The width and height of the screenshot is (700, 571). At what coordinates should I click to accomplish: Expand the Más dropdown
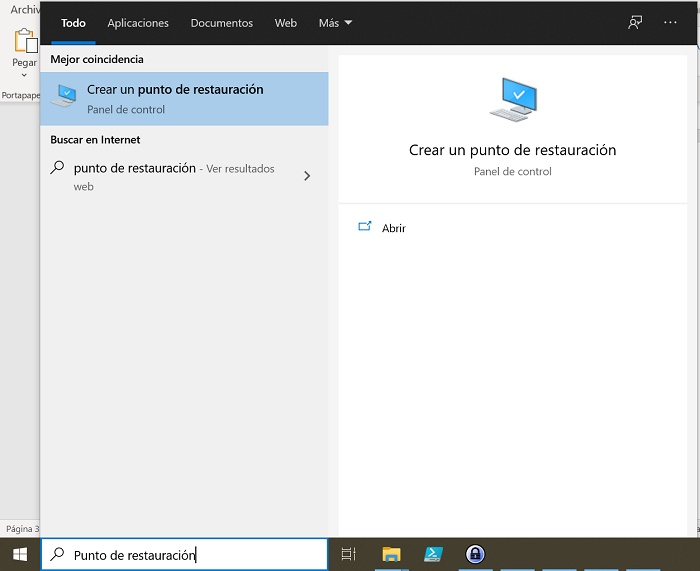[335, 23]
